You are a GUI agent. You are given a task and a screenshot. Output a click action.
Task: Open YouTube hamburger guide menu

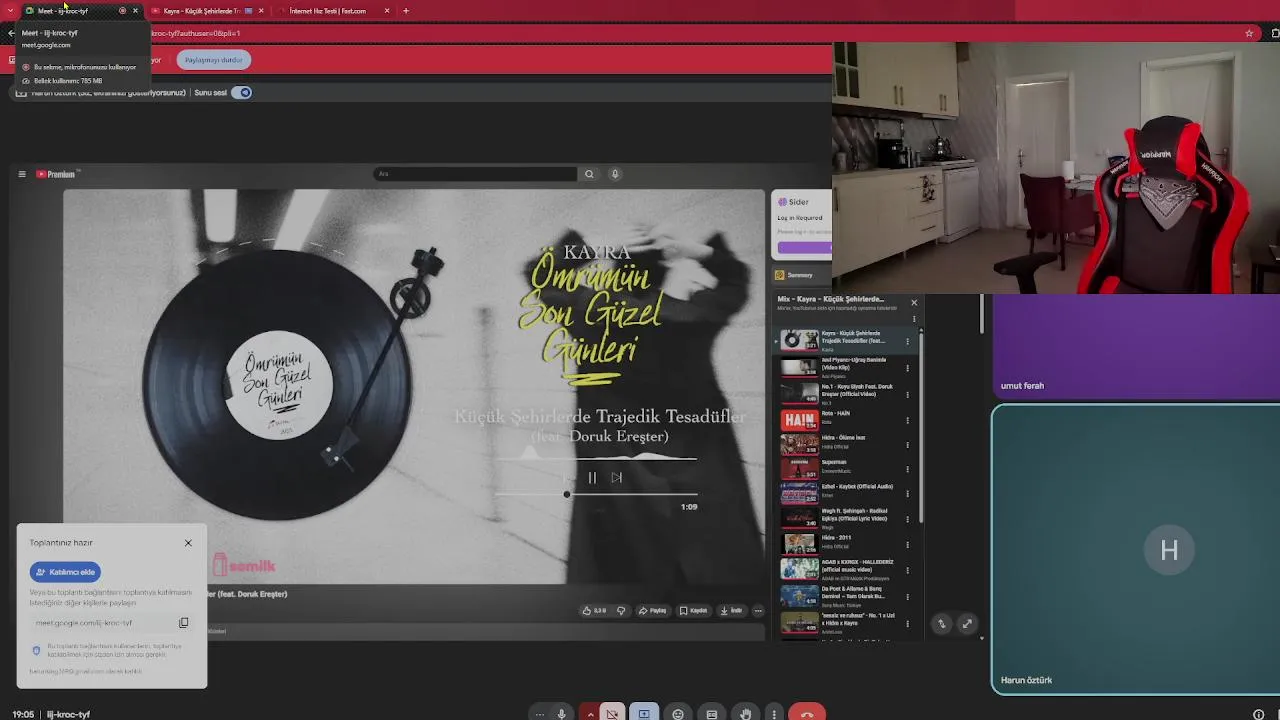click(22, 174)
